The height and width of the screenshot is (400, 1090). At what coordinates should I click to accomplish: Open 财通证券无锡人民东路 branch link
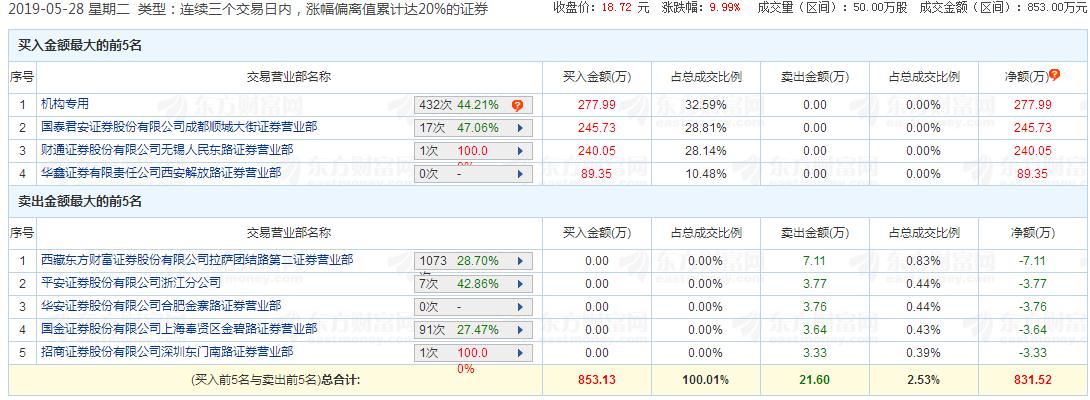click(x=167, y=149)
